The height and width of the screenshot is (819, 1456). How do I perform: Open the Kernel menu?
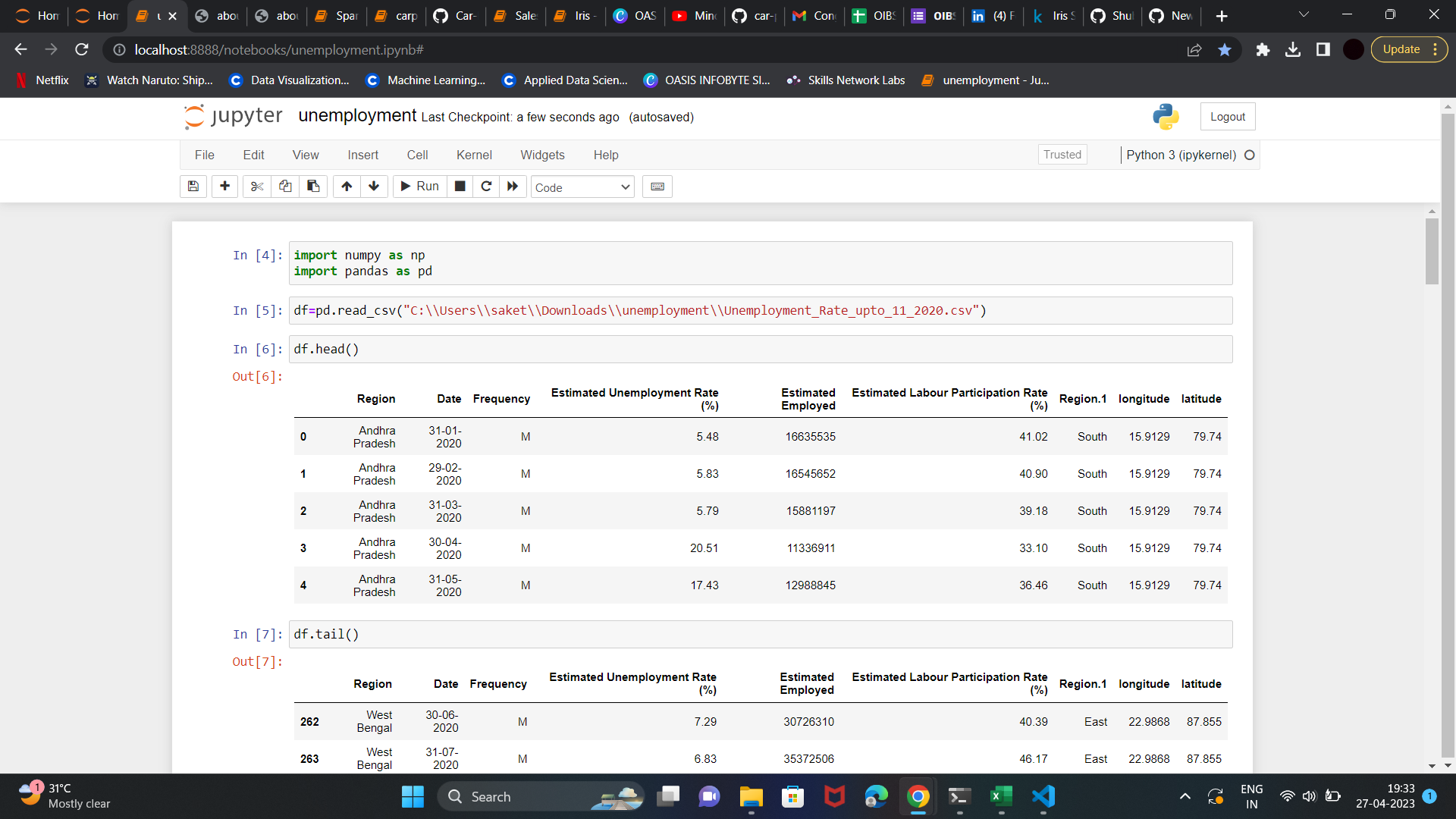474,155
